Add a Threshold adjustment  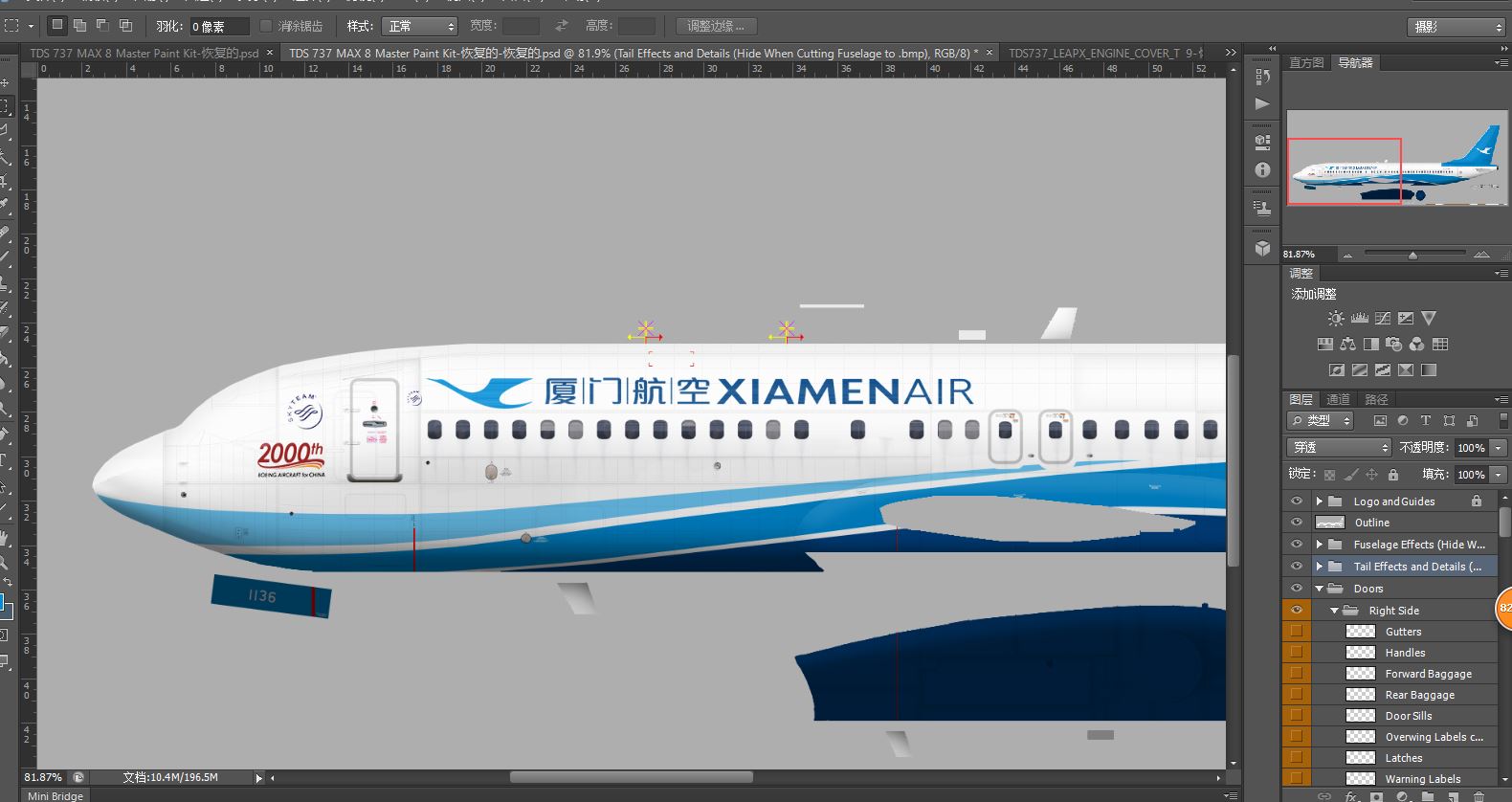(x=1383, y=370)
